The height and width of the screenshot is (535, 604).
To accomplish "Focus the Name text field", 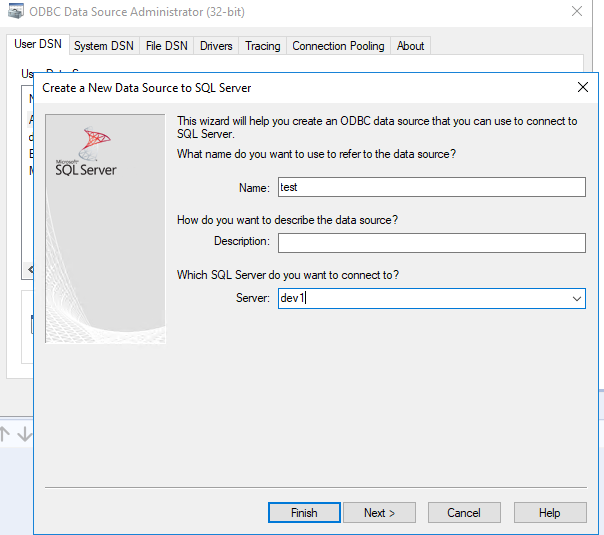I will [431, 187].
